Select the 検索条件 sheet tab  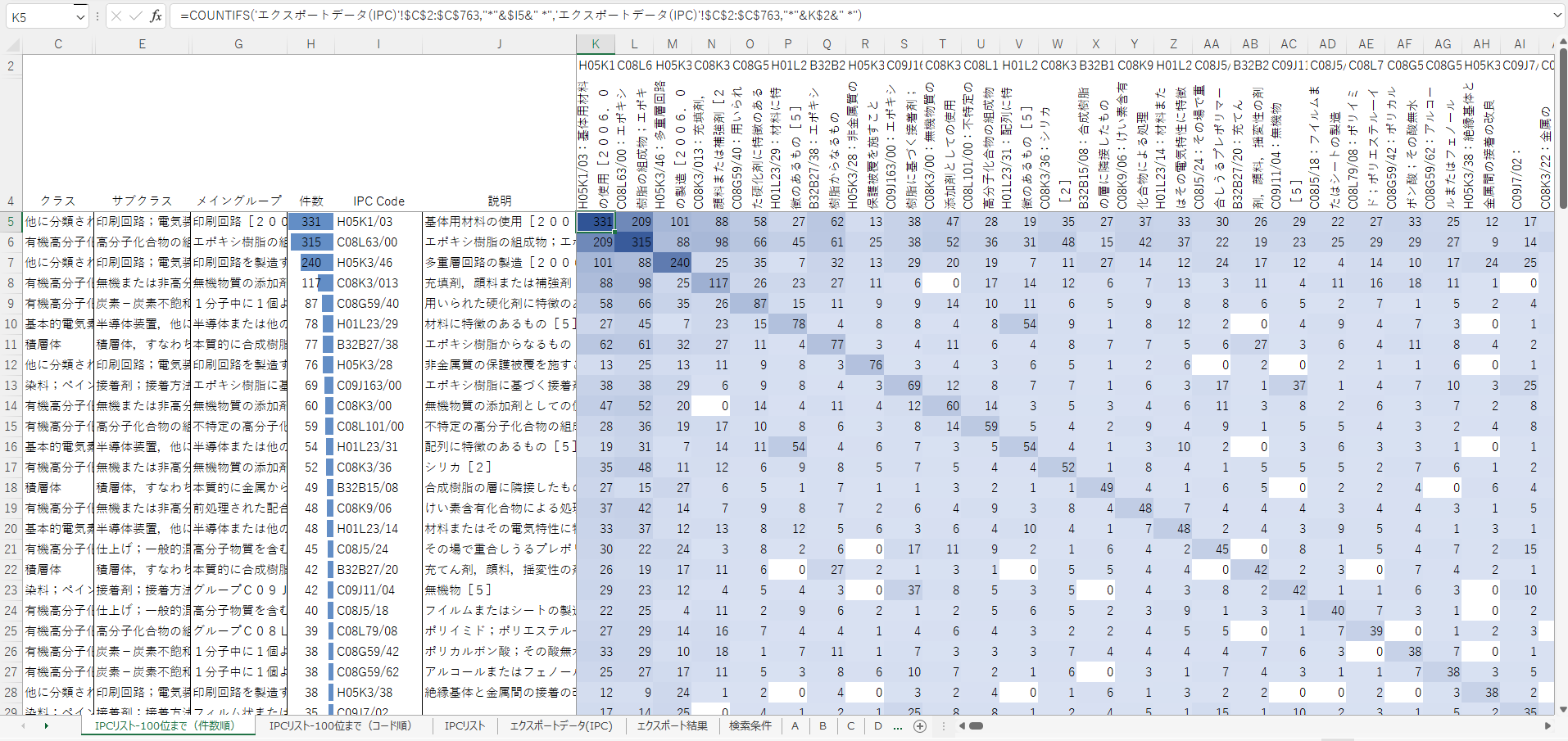pos(750,726)
